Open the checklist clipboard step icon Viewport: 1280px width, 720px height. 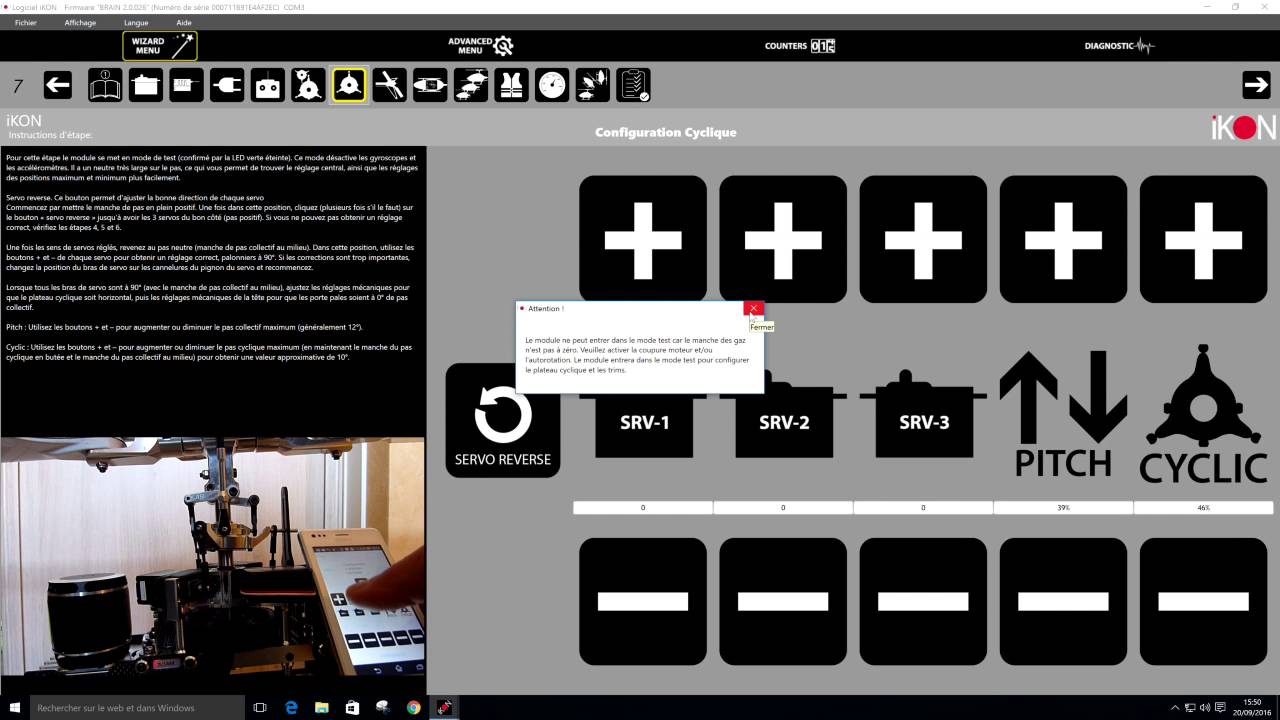coord(633,86)
